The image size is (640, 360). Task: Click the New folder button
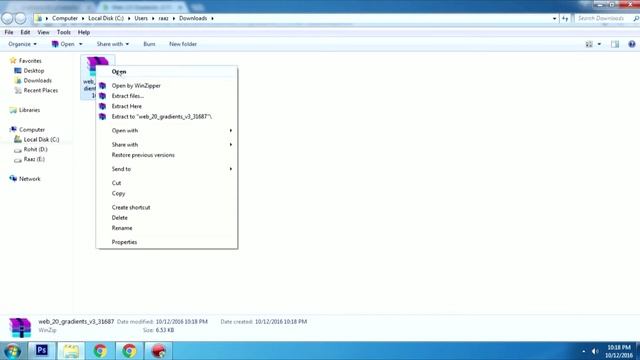coord(183,44)
